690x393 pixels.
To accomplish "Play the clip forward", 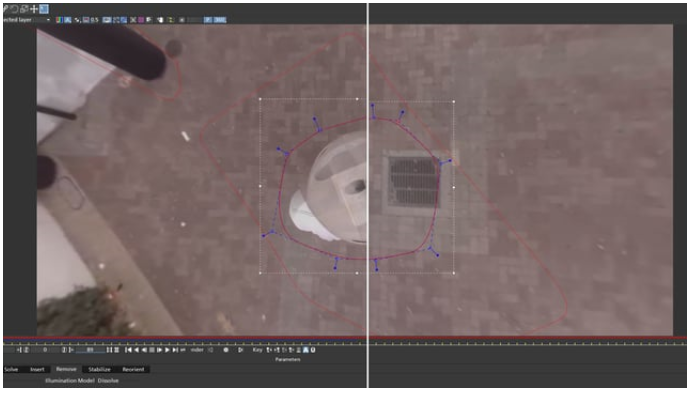I will click(167, 350).
